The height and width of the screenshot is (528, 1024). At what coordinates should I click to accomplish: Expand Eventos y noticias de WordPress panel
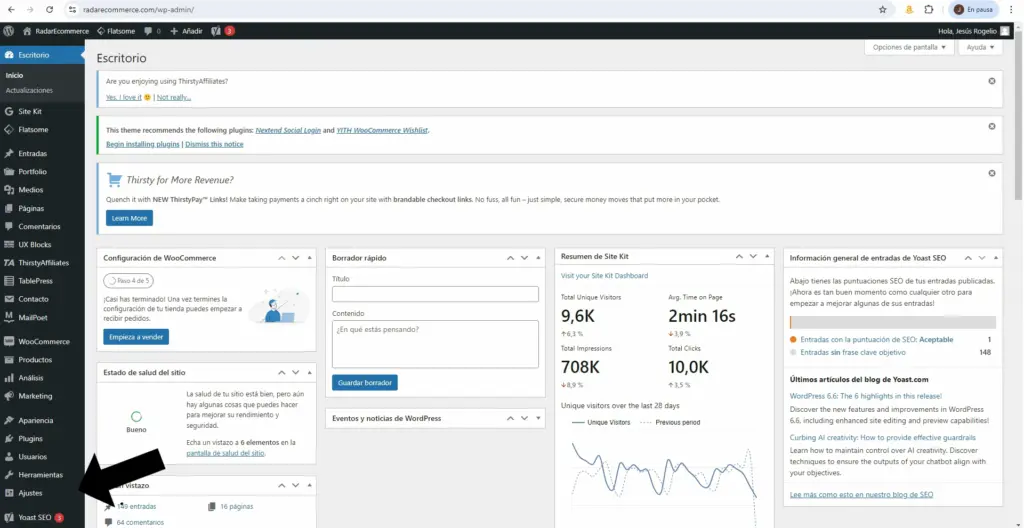pos(538,418)
